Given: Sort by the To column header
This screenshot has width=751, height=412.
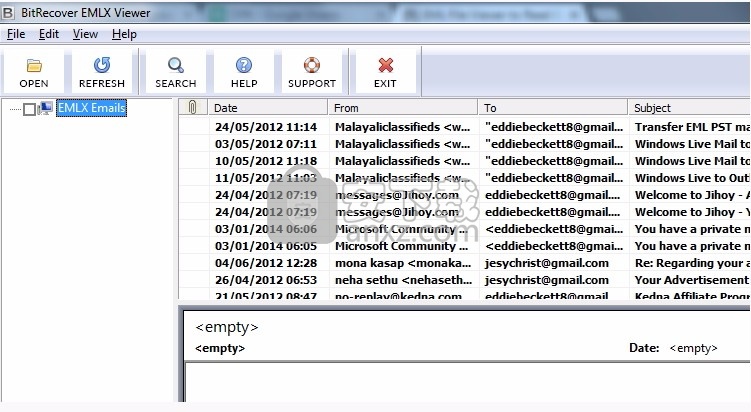Looking at the screenshot, I should tap(553, 107).
